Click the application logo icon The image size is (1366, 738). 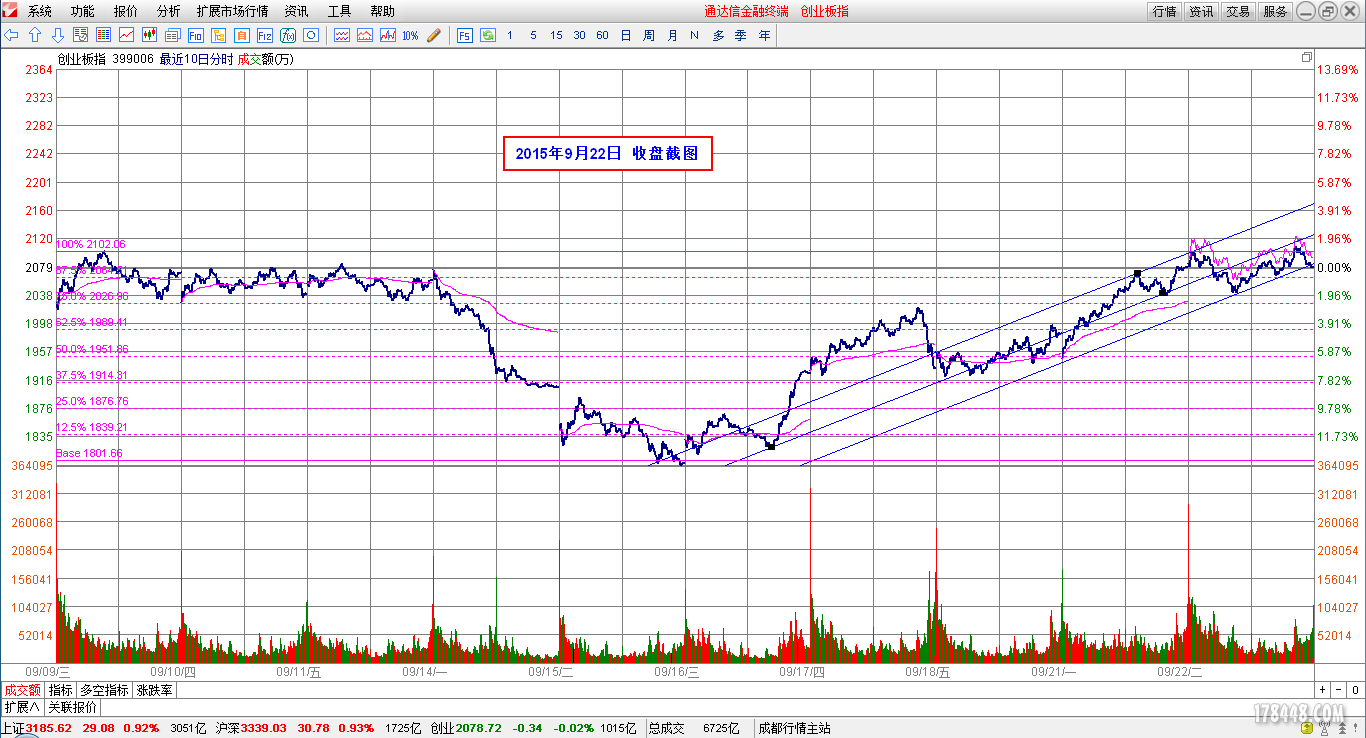click(12, 11)
